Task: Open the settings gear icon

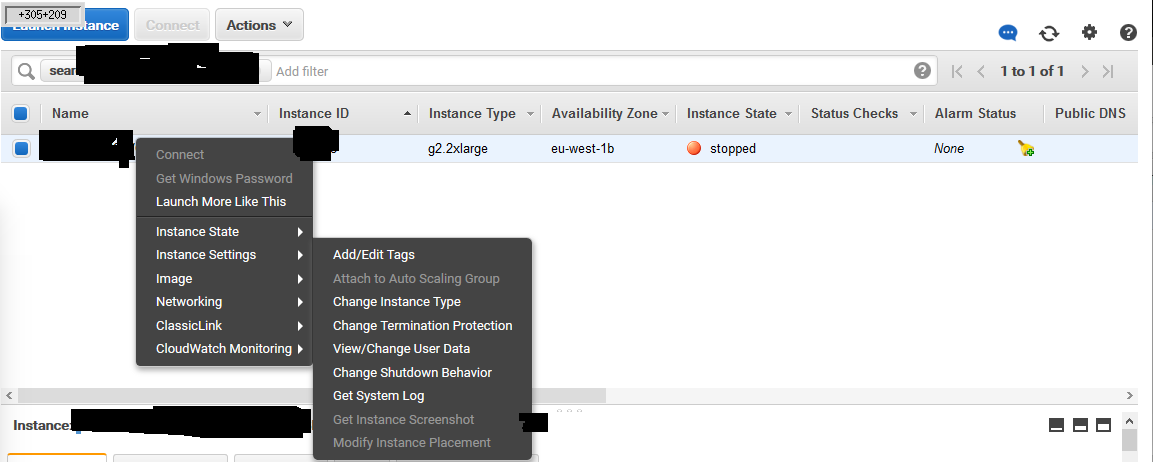Action: coord(1089,33)
